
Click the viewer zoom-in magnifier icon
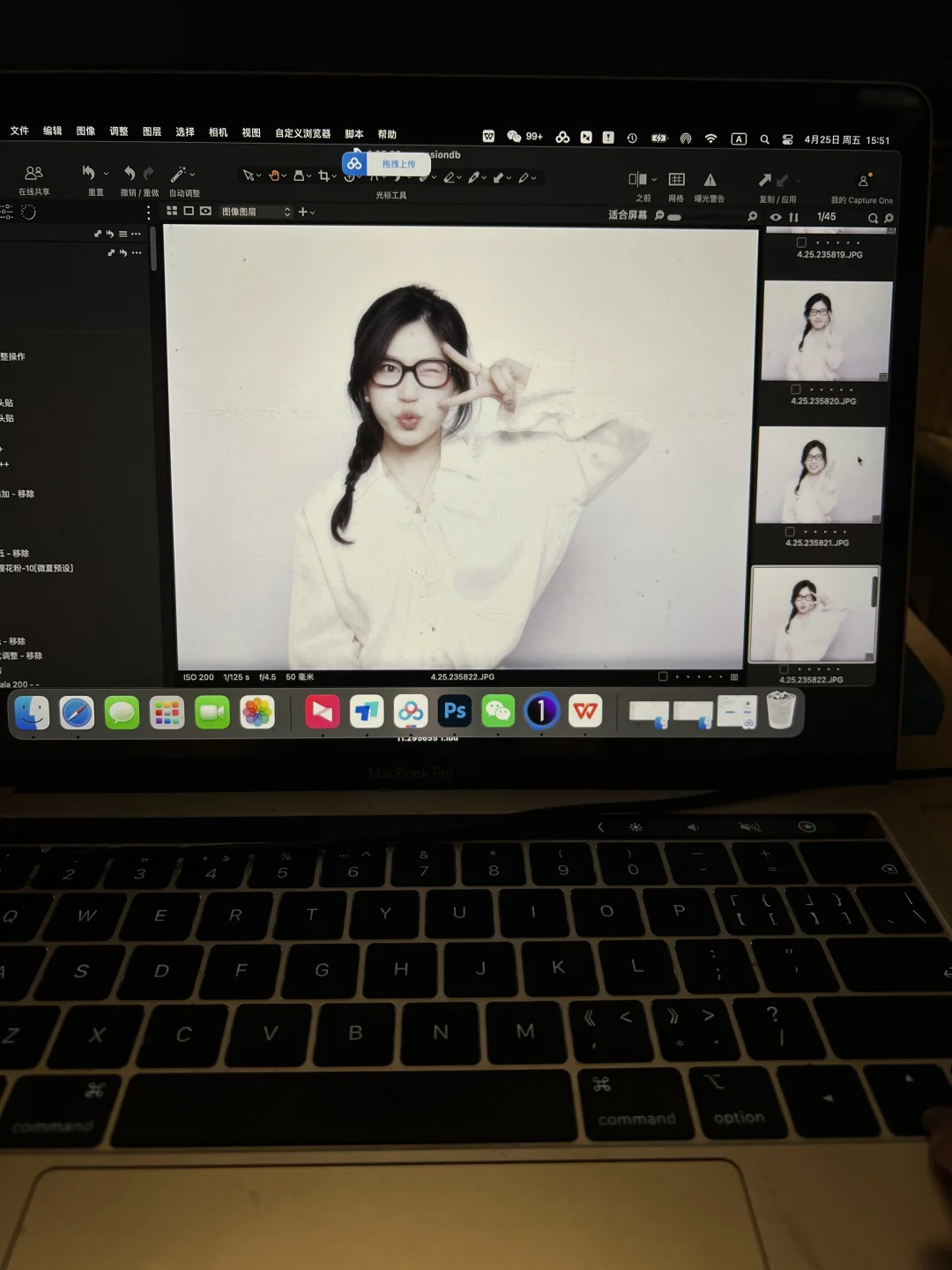[x=752, y=216]
